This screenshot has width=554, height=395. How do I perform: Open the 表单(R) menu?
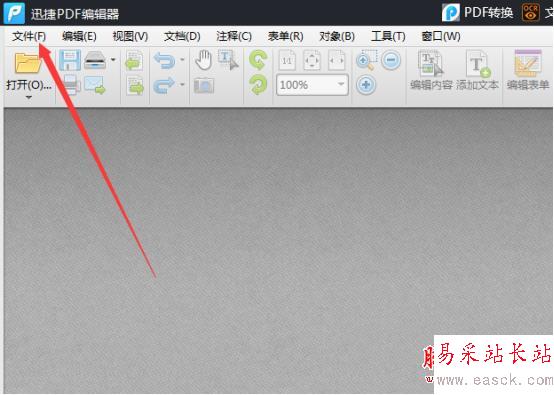285,36
